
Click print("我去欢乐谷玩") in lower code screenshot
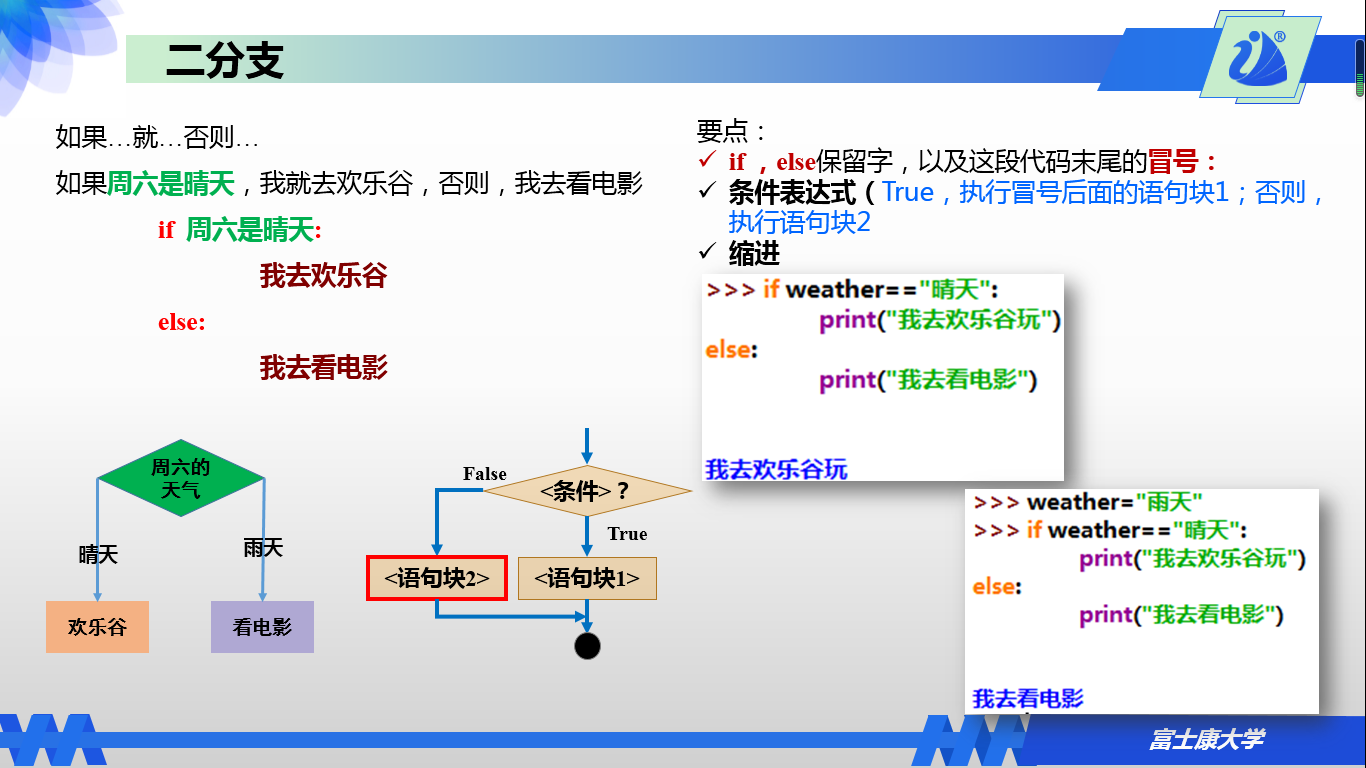(x=1192, y=558)
